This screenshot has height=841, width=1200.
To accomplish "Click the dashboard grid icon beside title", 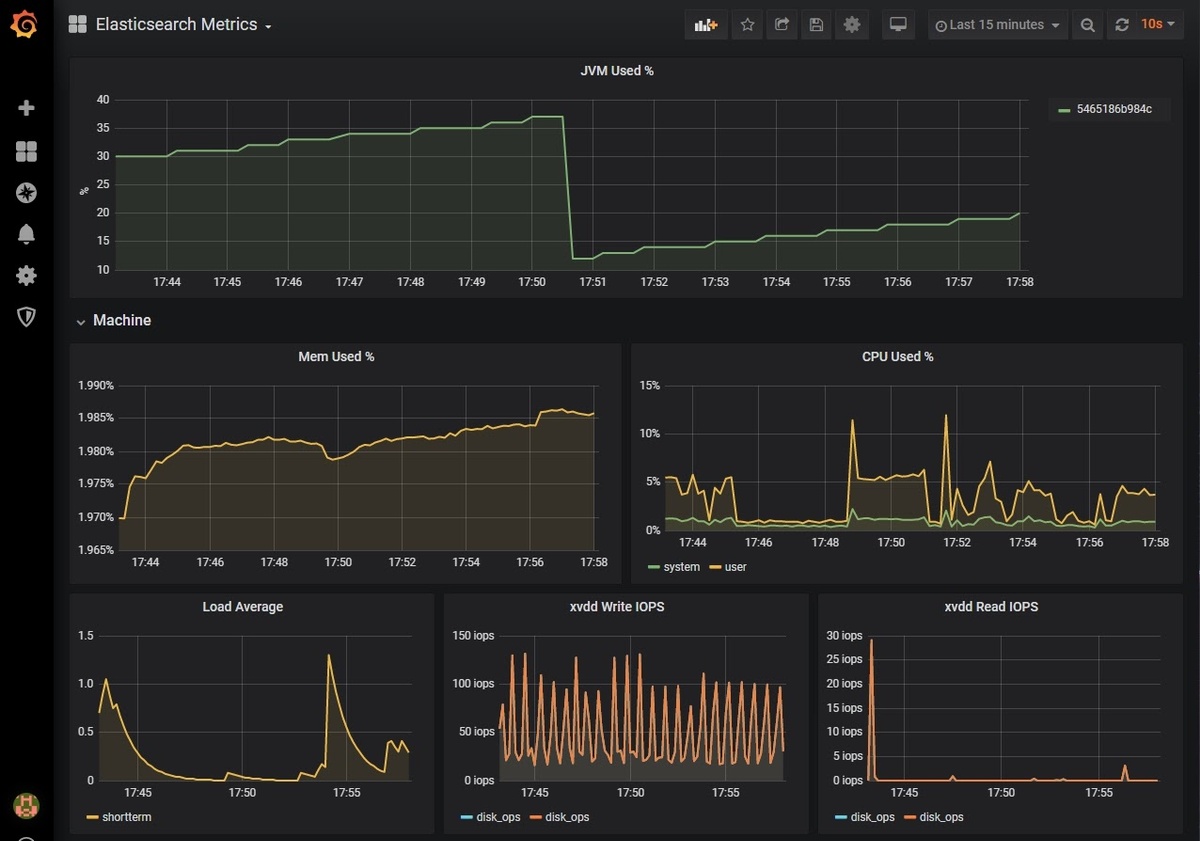I will 77,25.
